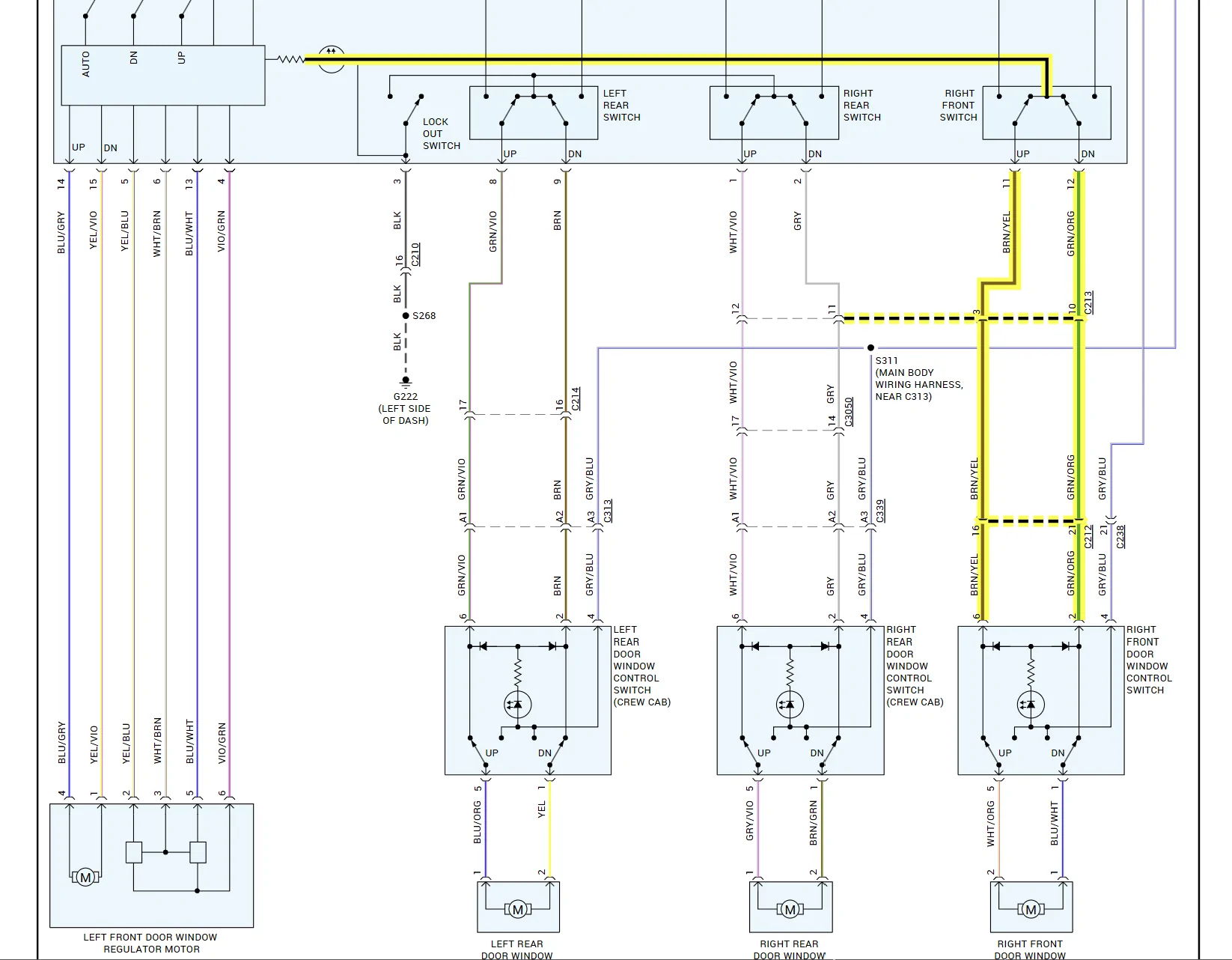Select LEFT FRONT DOOR WINDOW REGULATOR MOTOR caption
The image size is (1232, 960).
click(x=151, y=943)
